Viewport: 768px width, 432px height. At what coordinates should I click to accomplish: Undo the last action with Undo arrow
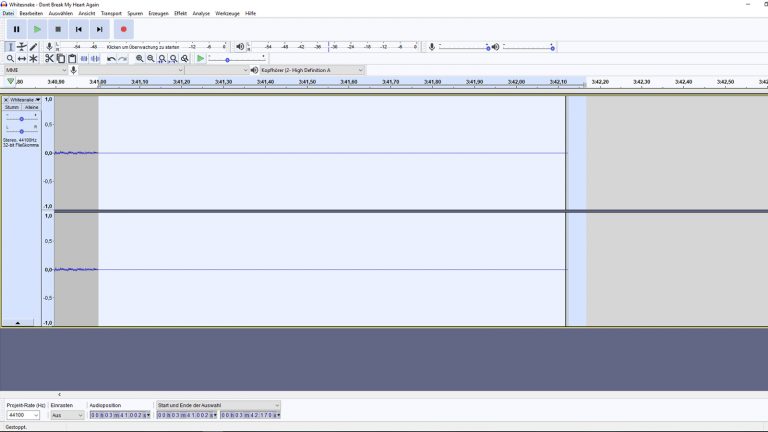coord(111,59)
